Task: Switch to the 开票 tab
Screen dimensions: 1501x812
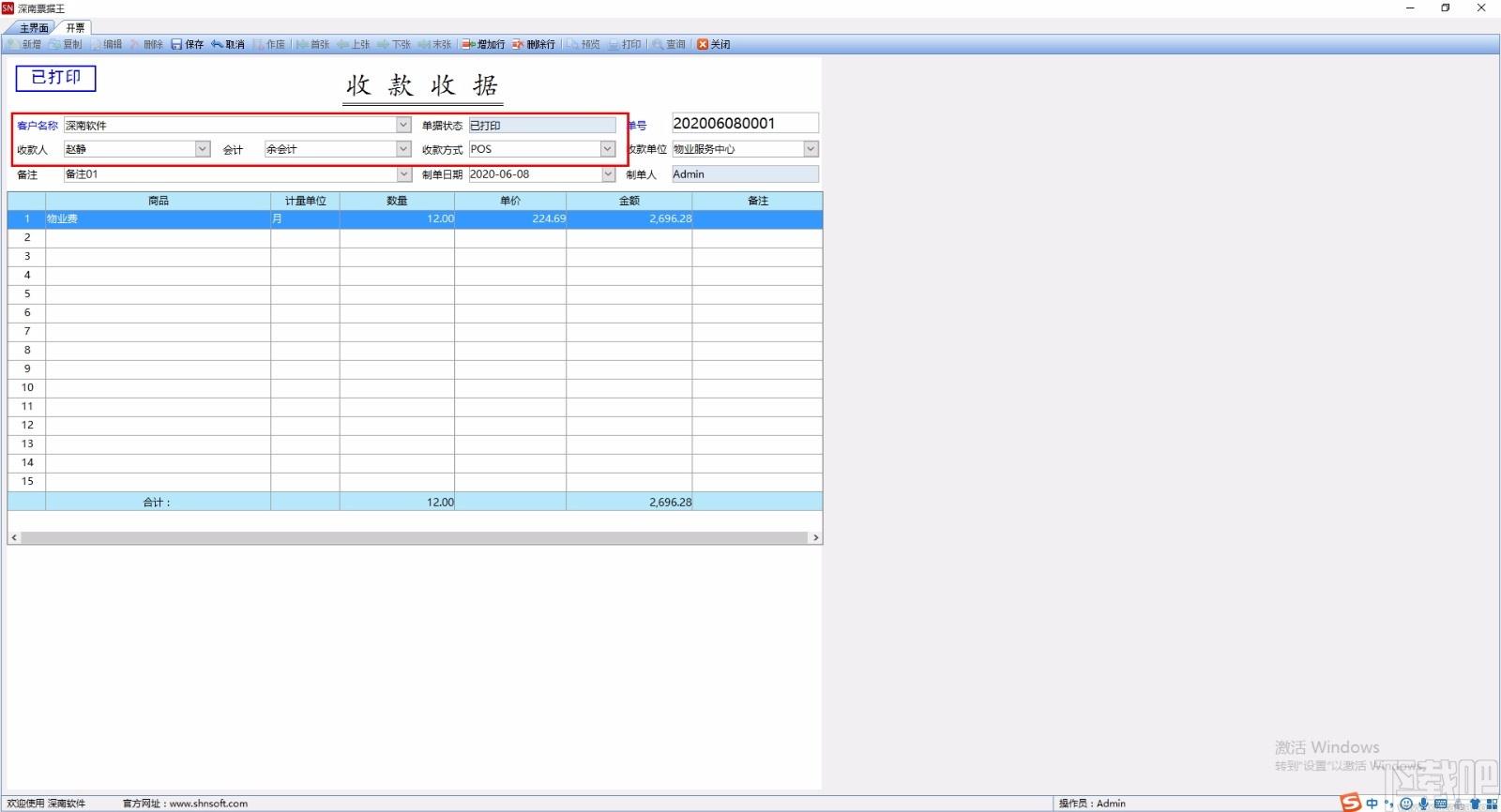Action: pos(75,28)
